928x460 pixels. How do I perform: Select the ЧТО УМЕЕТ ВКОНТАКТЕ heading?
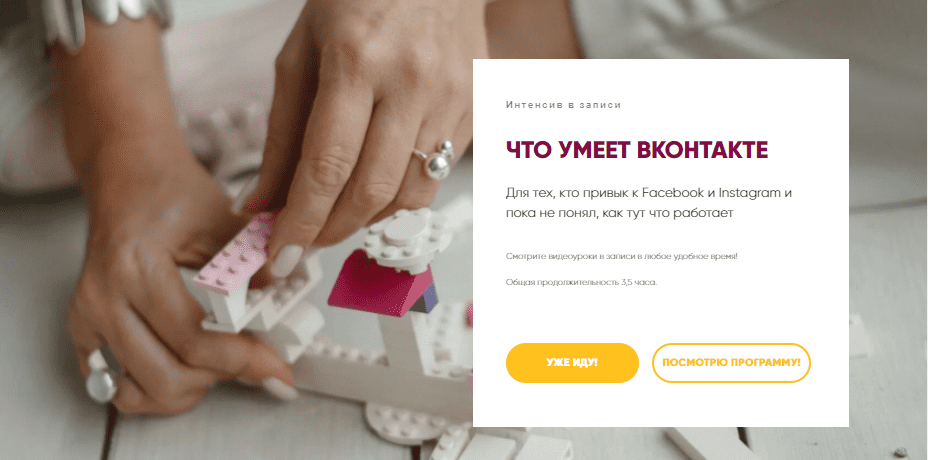pos(637,150)
